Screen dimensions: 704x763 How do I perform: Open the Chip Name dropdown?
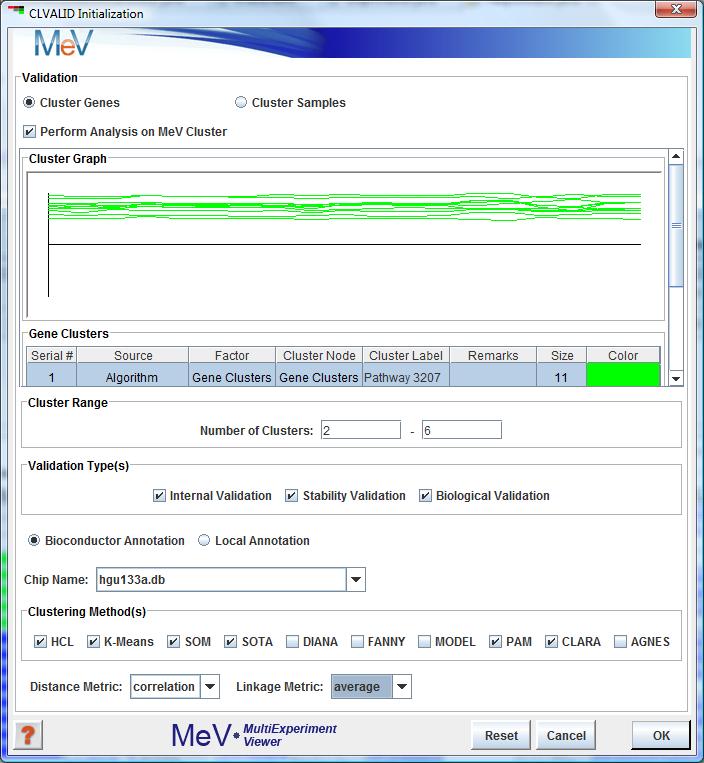point(356,580)
